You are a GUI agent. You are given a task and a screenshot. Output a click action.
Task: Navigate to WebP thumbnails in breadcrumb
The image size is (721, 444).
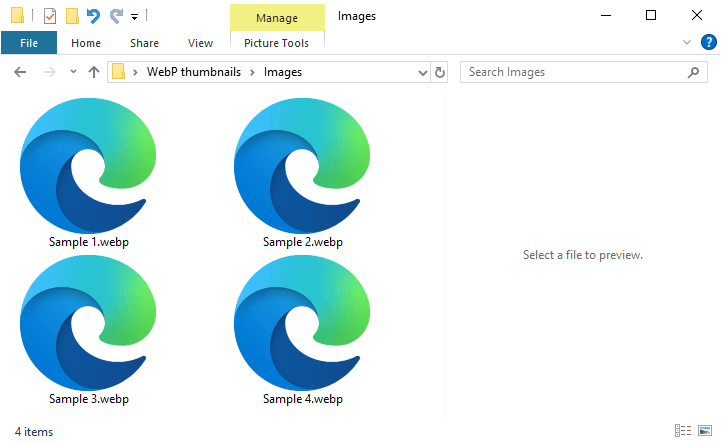click(x=194, y=72)
